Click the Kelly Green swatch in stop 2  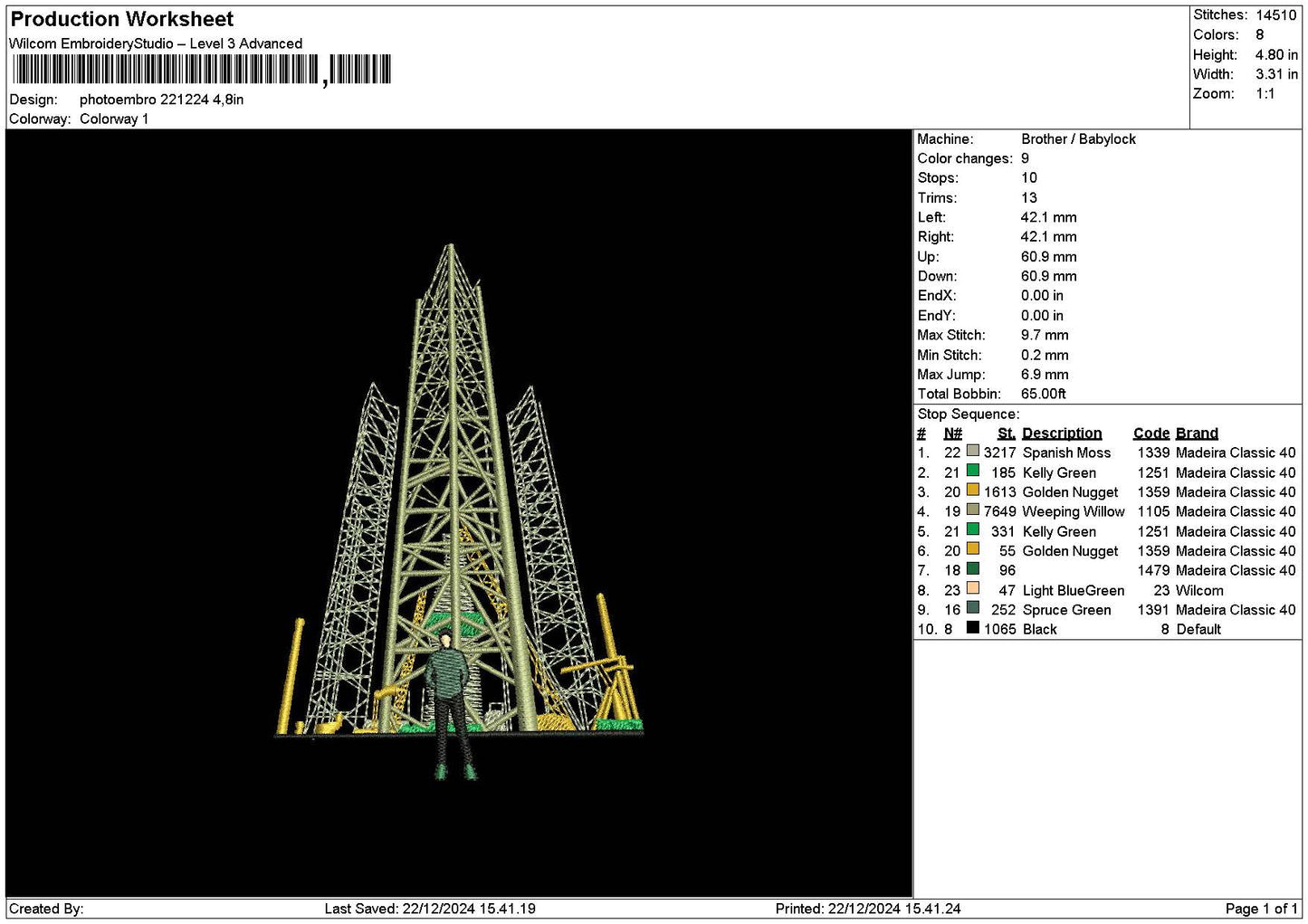pyautogui.click(x=973, y=471)
